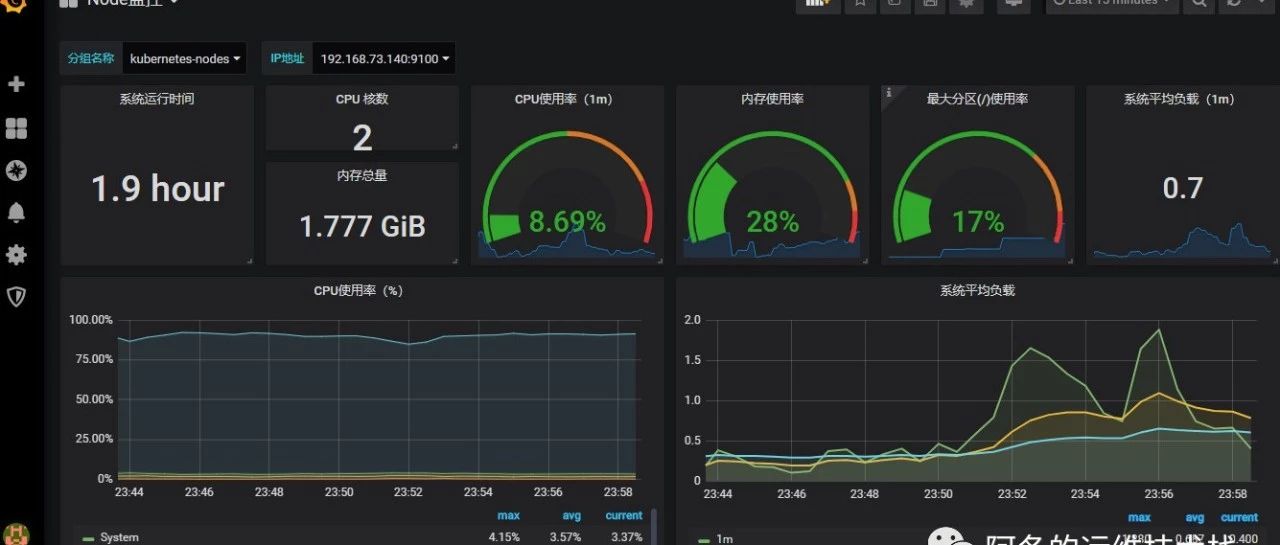
Task: Open the Create plus menu in sidebar
Action: [16, 84]
